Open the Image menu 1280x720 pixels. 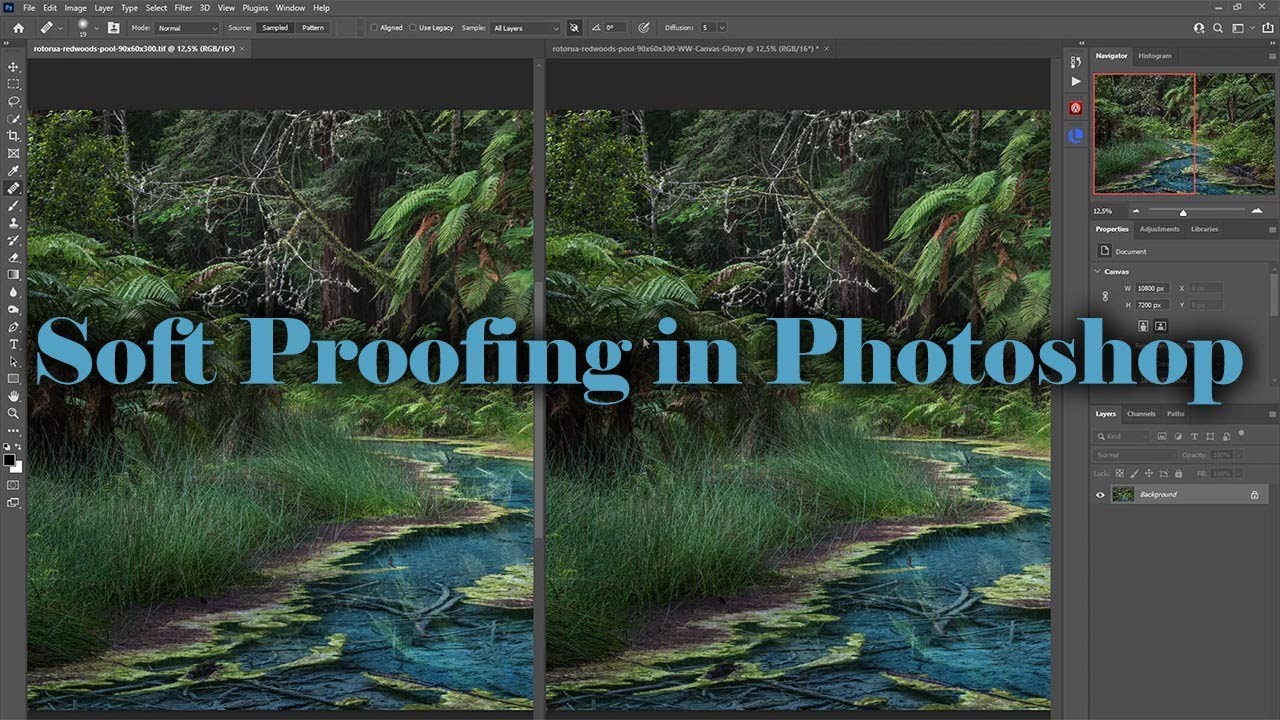click(x=76, y=8)
